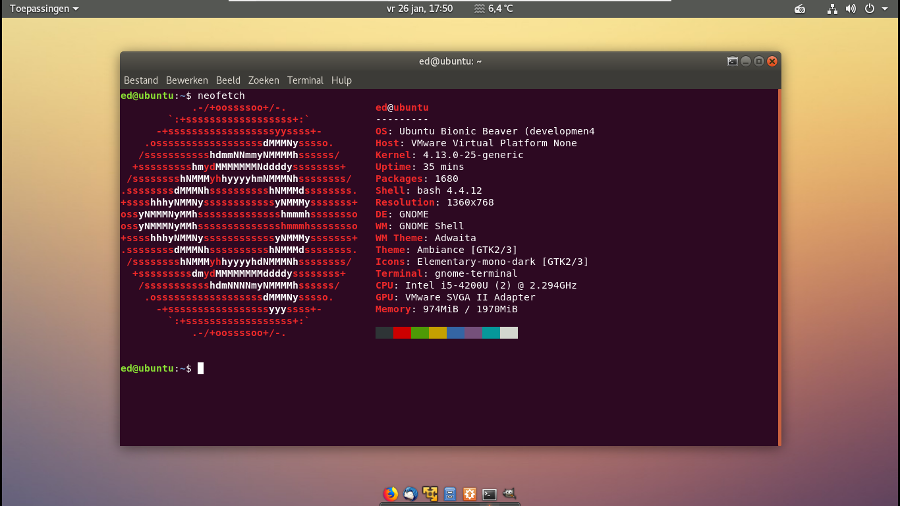The image size is (900, 506).
Task: Open the Bestand menu
Action: (x=141, y=80)
